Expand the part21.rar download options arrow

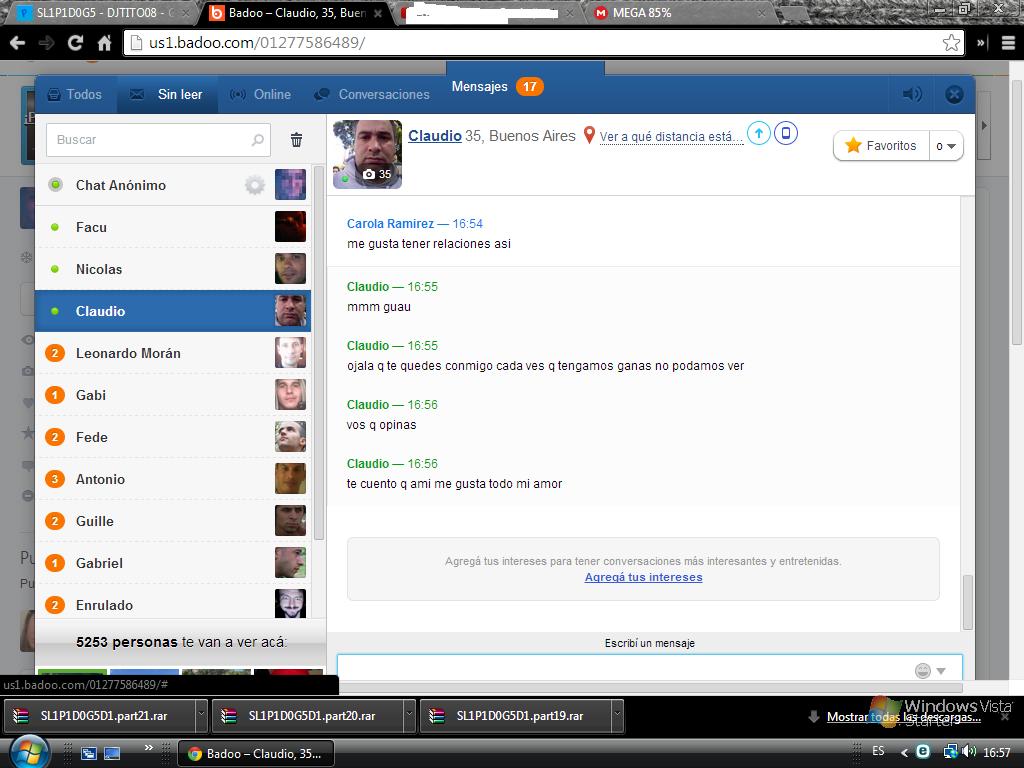click(x=202, y=716)
